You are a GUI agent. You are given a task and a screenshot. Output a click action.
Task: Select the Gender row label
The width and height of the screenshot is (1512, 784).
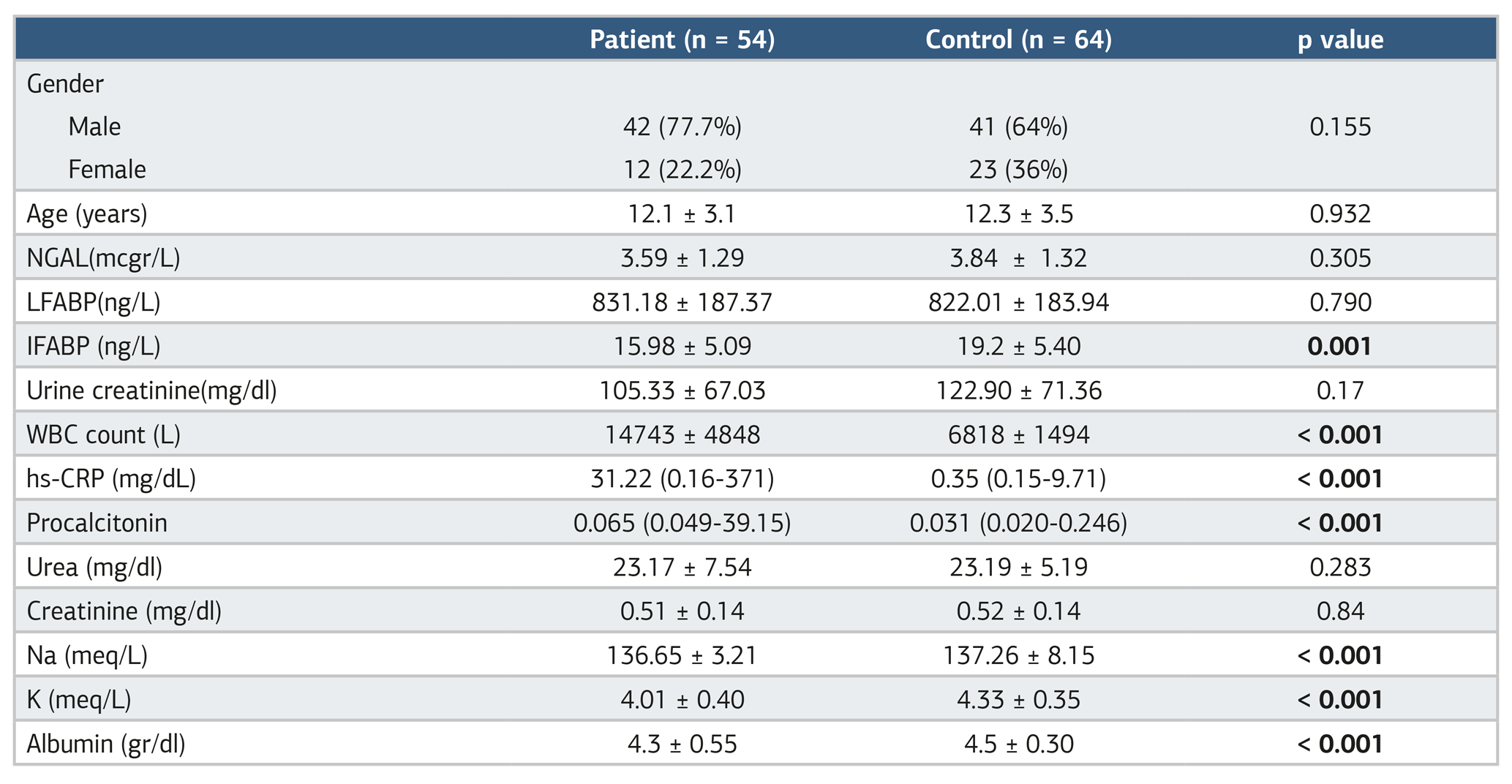tap(65, 84)
